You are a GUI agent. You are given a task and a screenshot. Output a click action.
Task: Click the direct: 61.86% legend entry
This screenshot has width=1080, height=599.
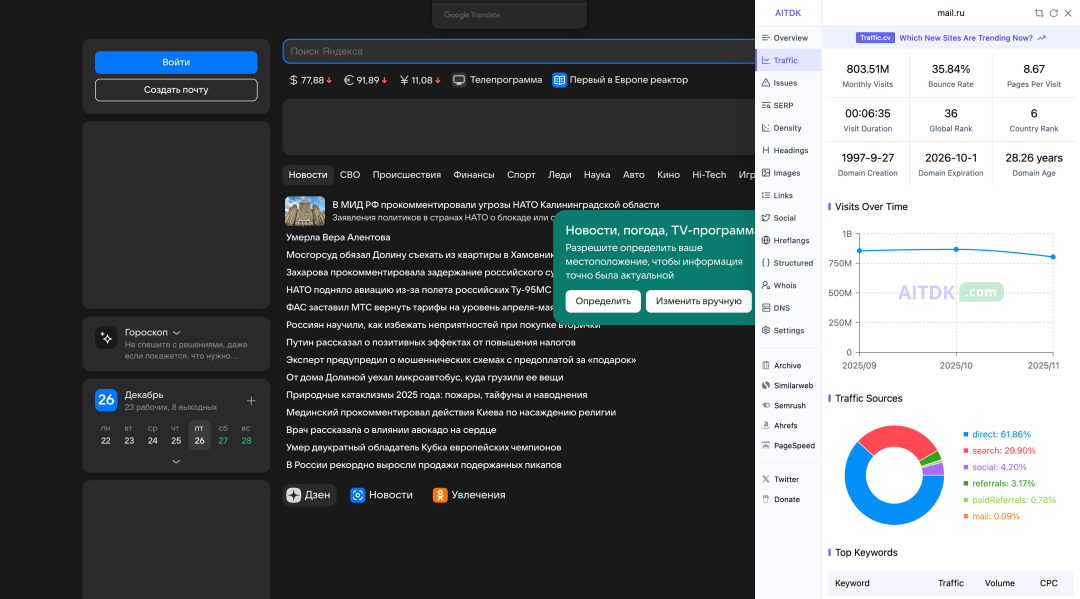997,434
